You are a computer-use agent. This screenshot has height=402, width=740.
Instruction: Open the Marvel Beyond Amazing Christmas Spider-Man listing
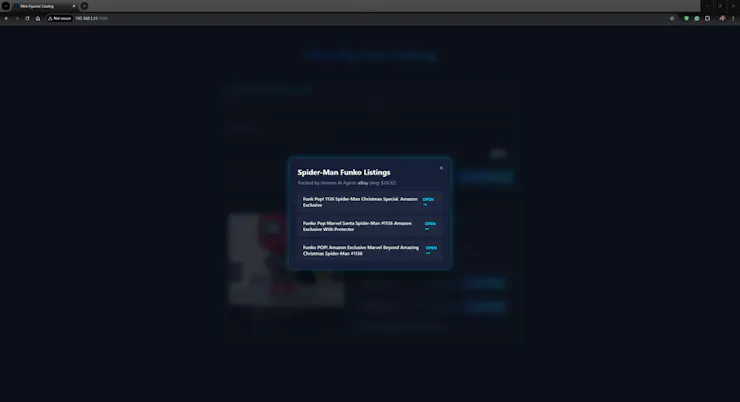431,250
